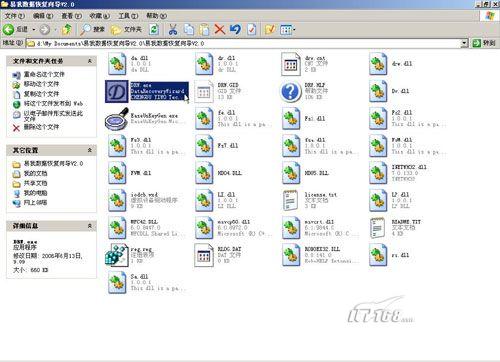This screenshot has height=362, width=500.
Task: Collapse the Details panel
Action: pos(90,226)
